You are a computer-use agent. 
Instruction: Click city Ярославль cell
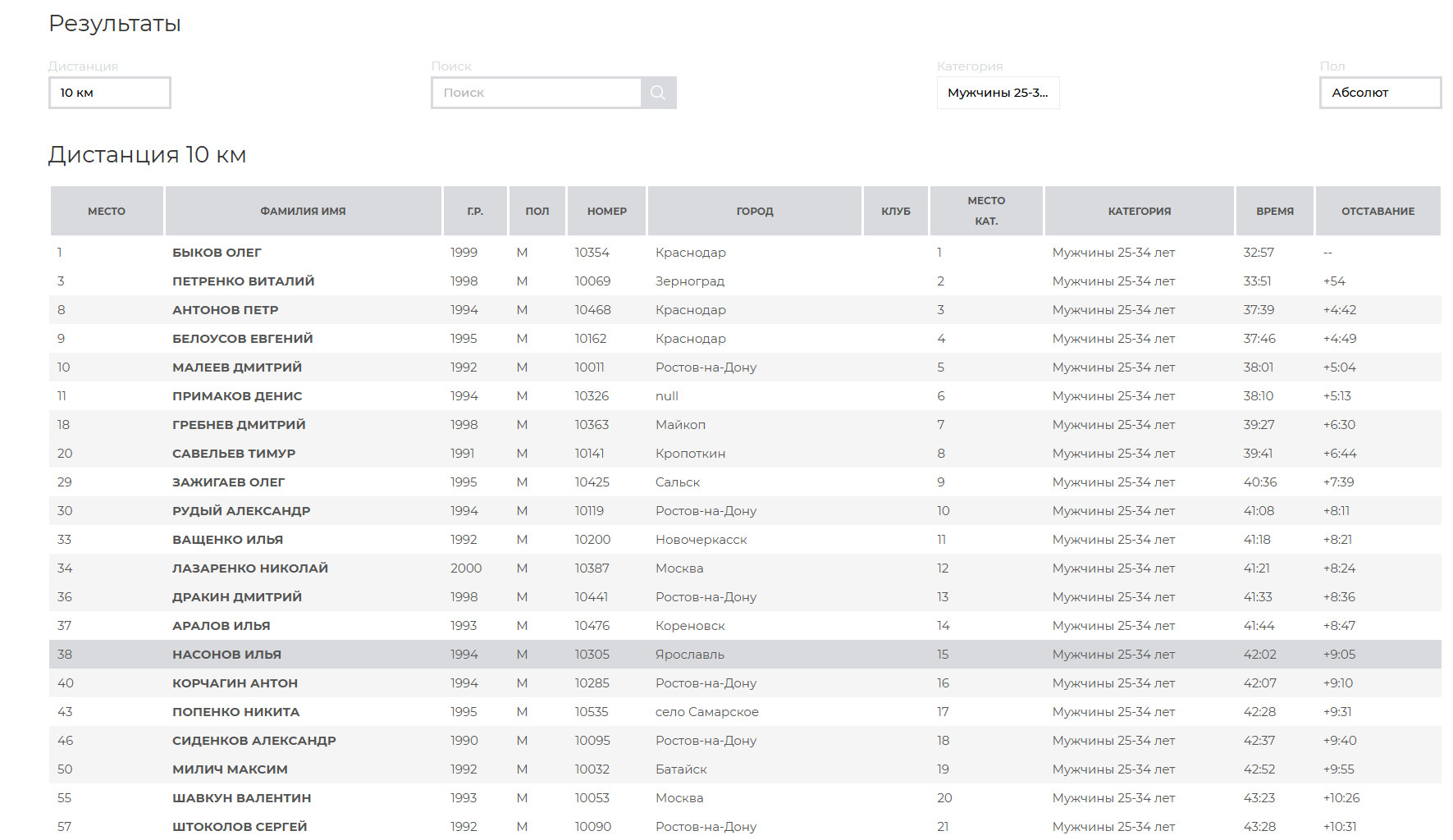coord(689,655)
